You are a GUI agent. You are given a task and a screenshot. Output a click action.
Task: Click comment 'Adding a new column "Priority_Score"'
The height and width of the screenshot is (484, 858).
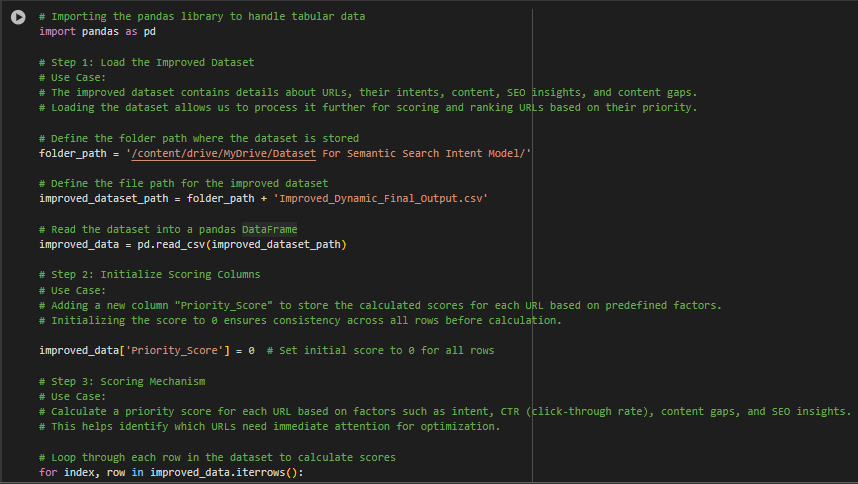[x=380, y=305]
